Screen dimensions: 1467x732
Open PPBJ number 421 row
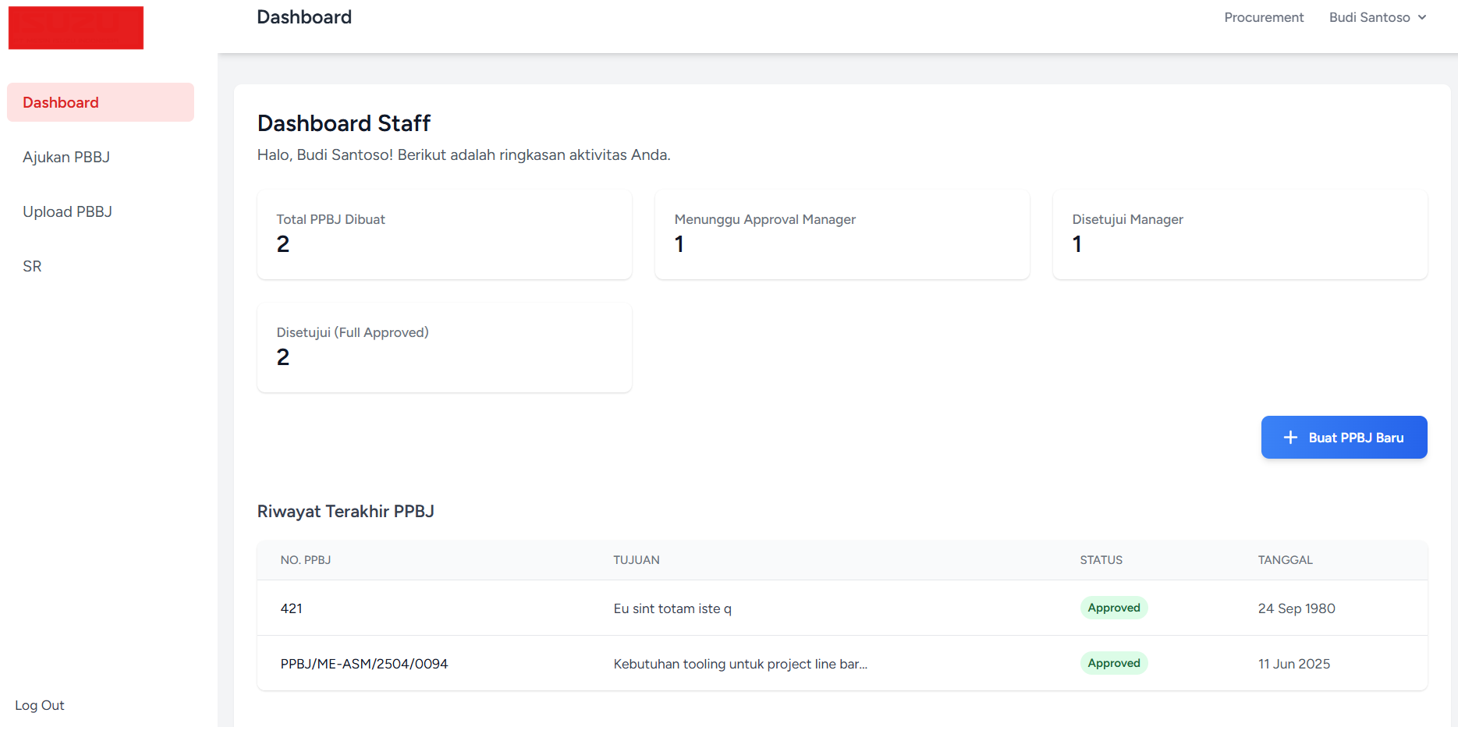pyautogui.click(x=292, y=608)
